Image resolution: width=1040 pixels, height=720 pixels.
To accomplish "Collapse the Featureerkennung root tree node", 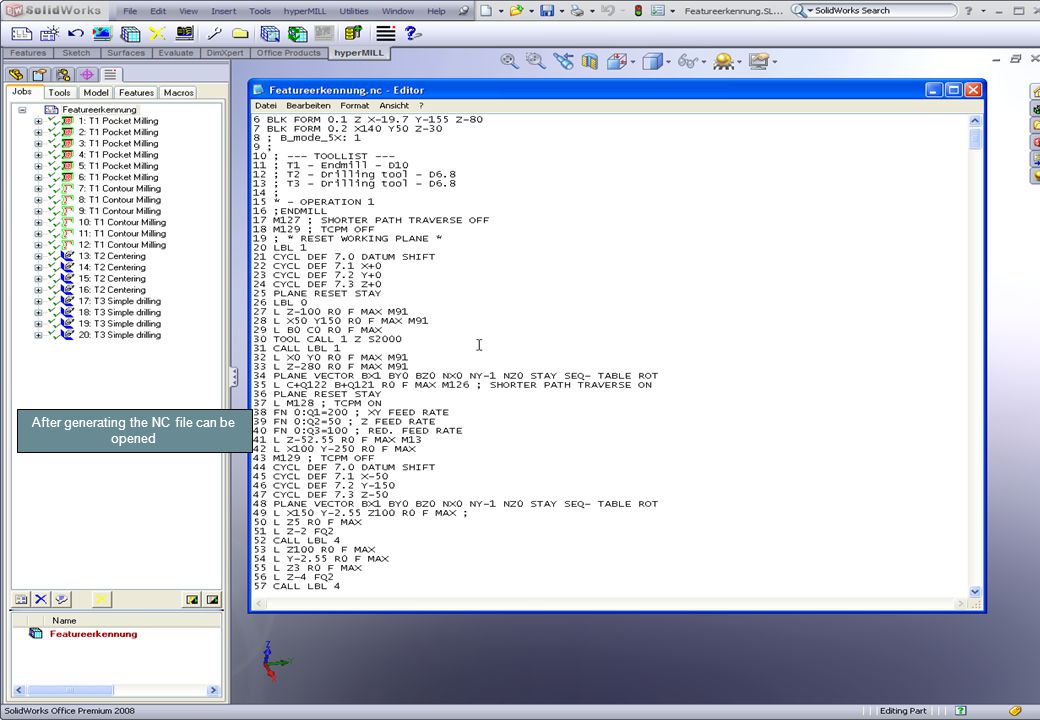I will (23, 109).
